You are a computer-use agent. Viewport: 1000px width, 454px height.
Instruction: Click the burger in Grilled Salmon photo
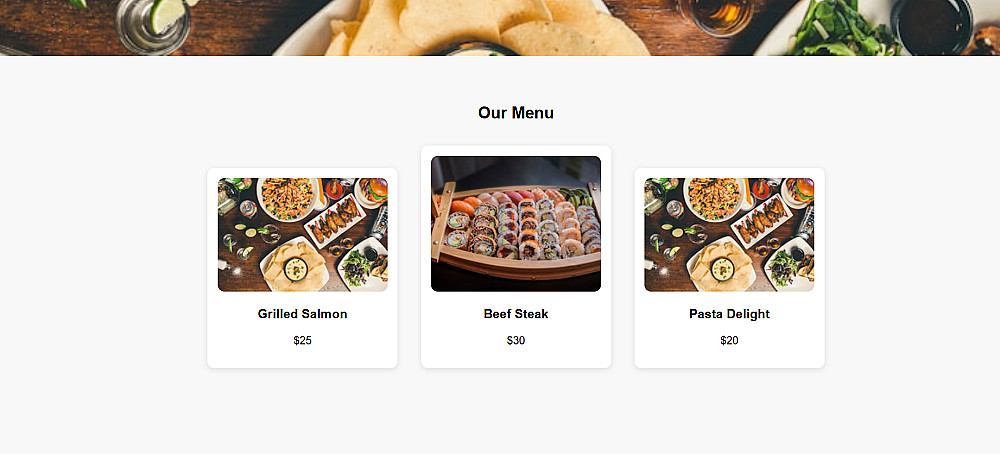(x=375, y=190)
